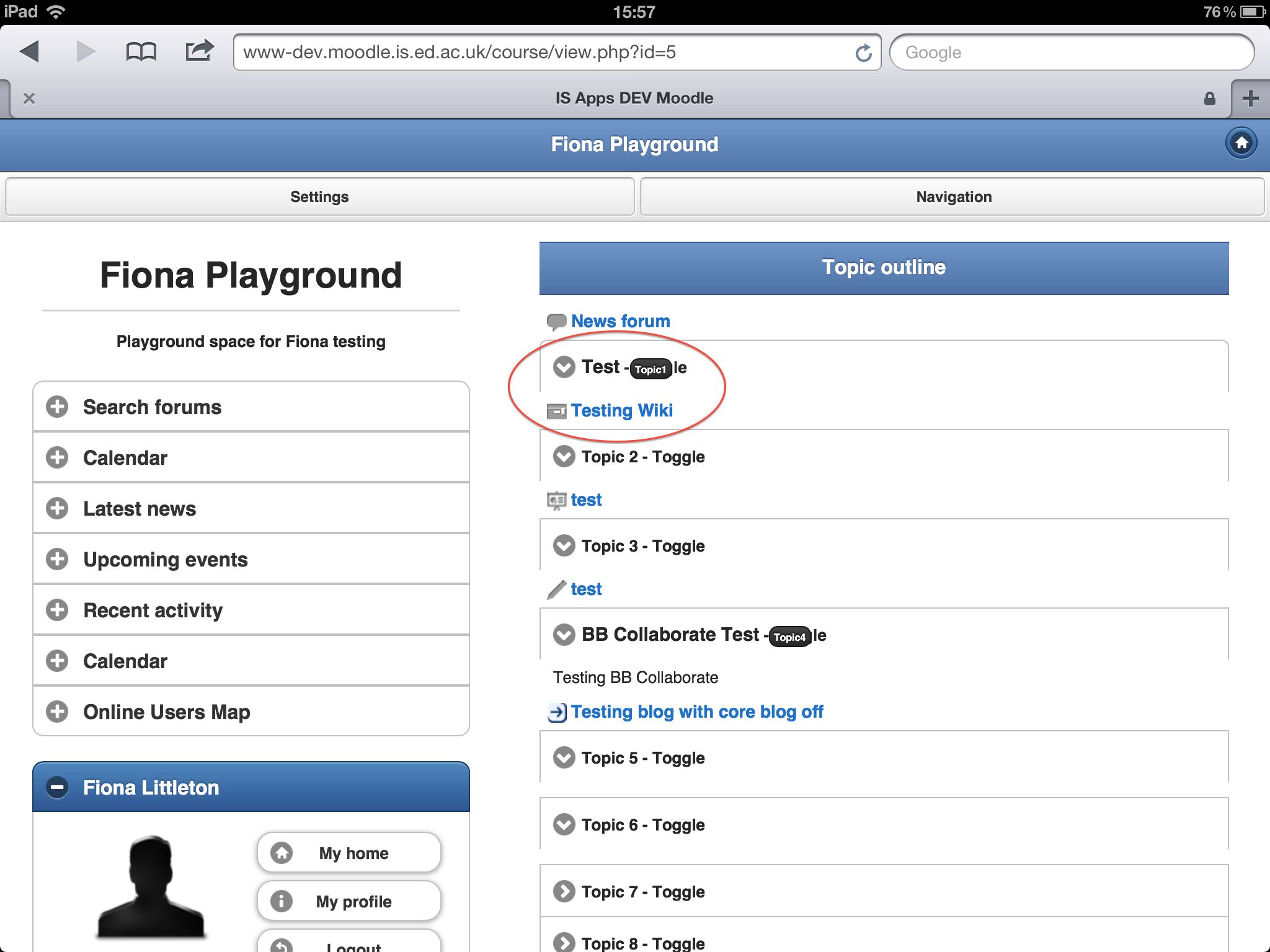This screenshot has height=952, width=1270.
Task: Click the Calendar expand icon
Action: (58, 458)
